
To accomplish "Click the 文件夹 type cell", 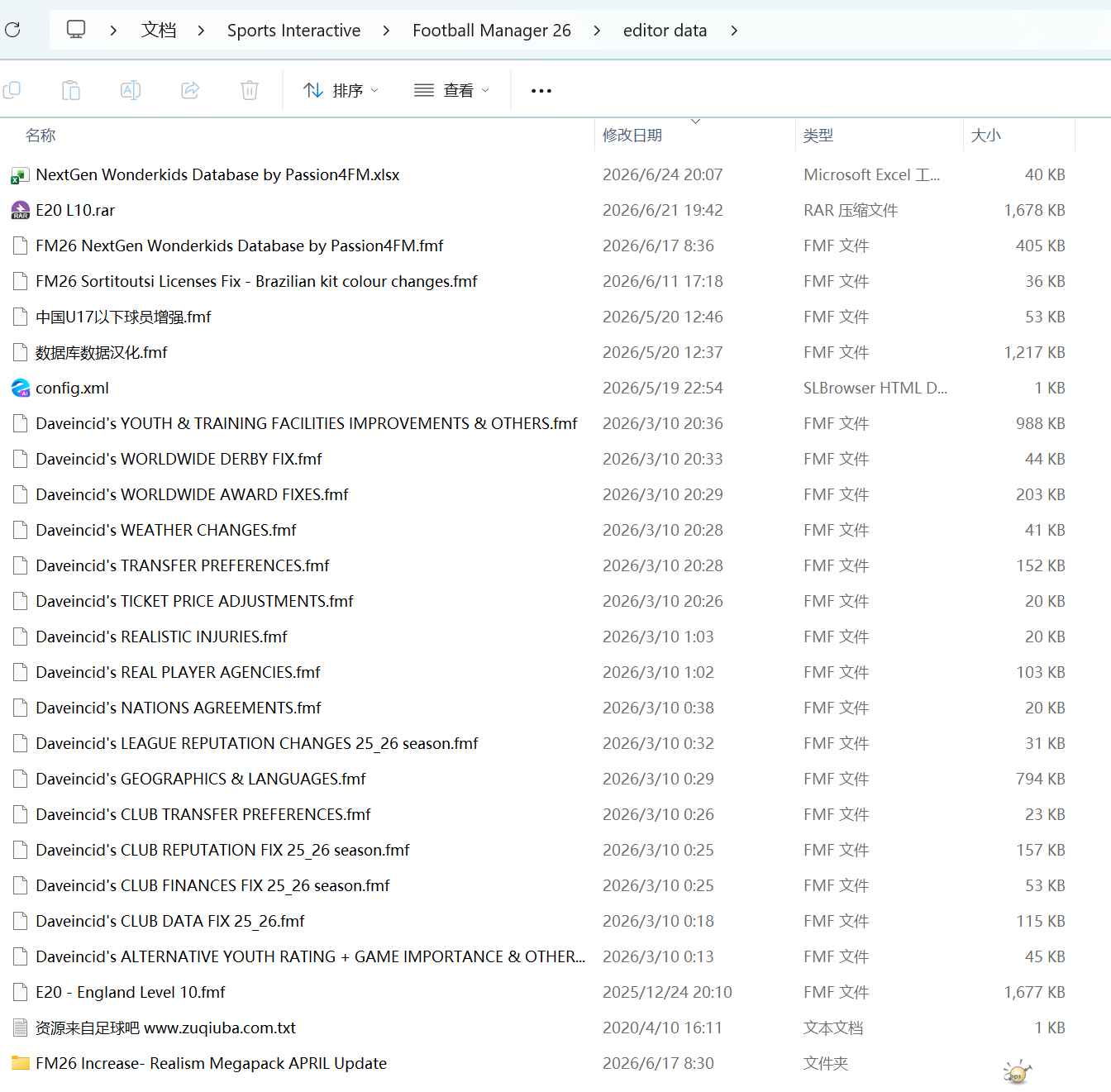I will [x=826, y=1064].
